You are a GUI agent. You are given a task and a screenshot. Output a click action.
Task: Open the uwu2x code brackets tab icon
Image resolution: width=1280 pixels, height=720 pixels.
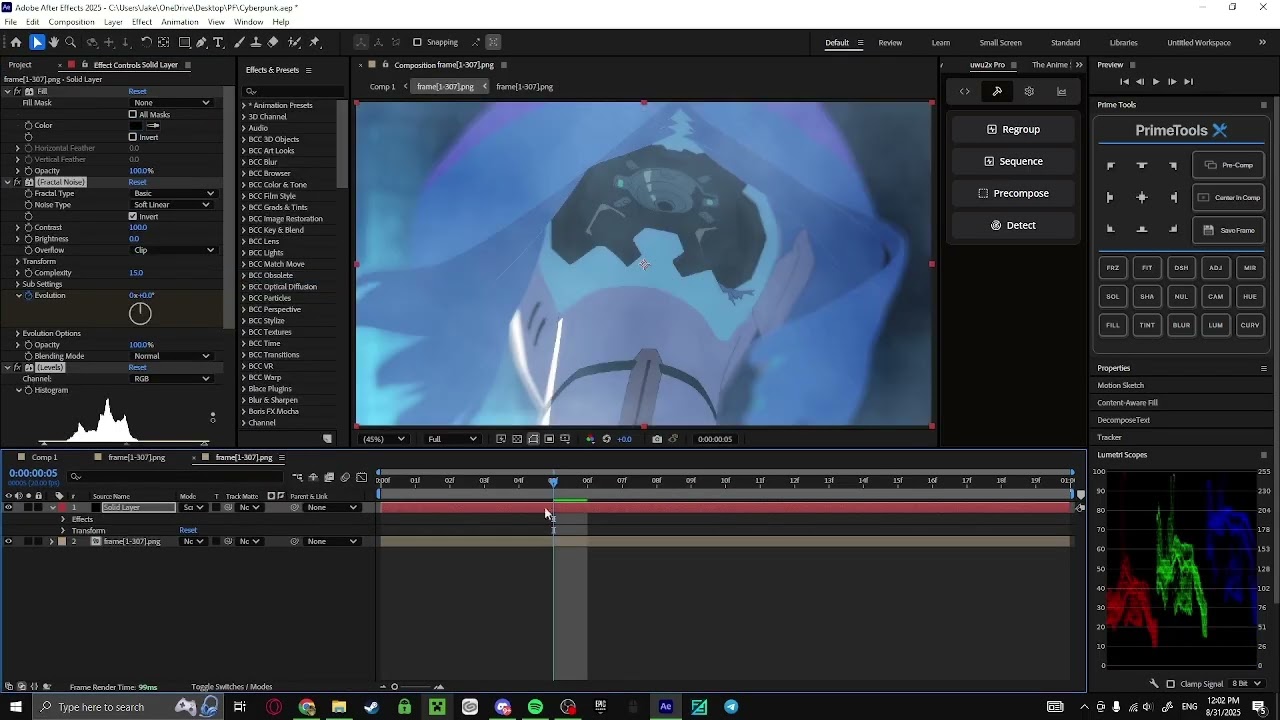(965, 91)
